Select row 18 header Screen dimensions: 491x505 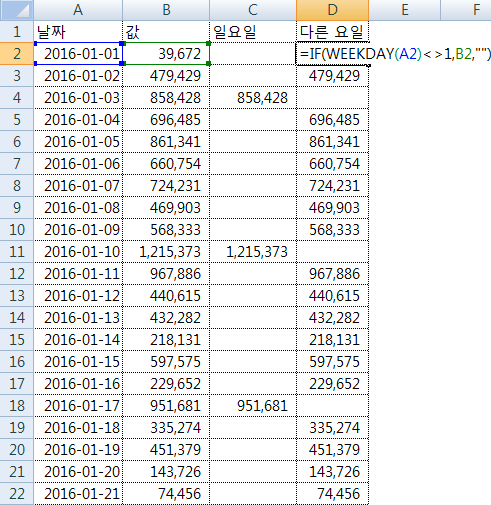point(17,406)
